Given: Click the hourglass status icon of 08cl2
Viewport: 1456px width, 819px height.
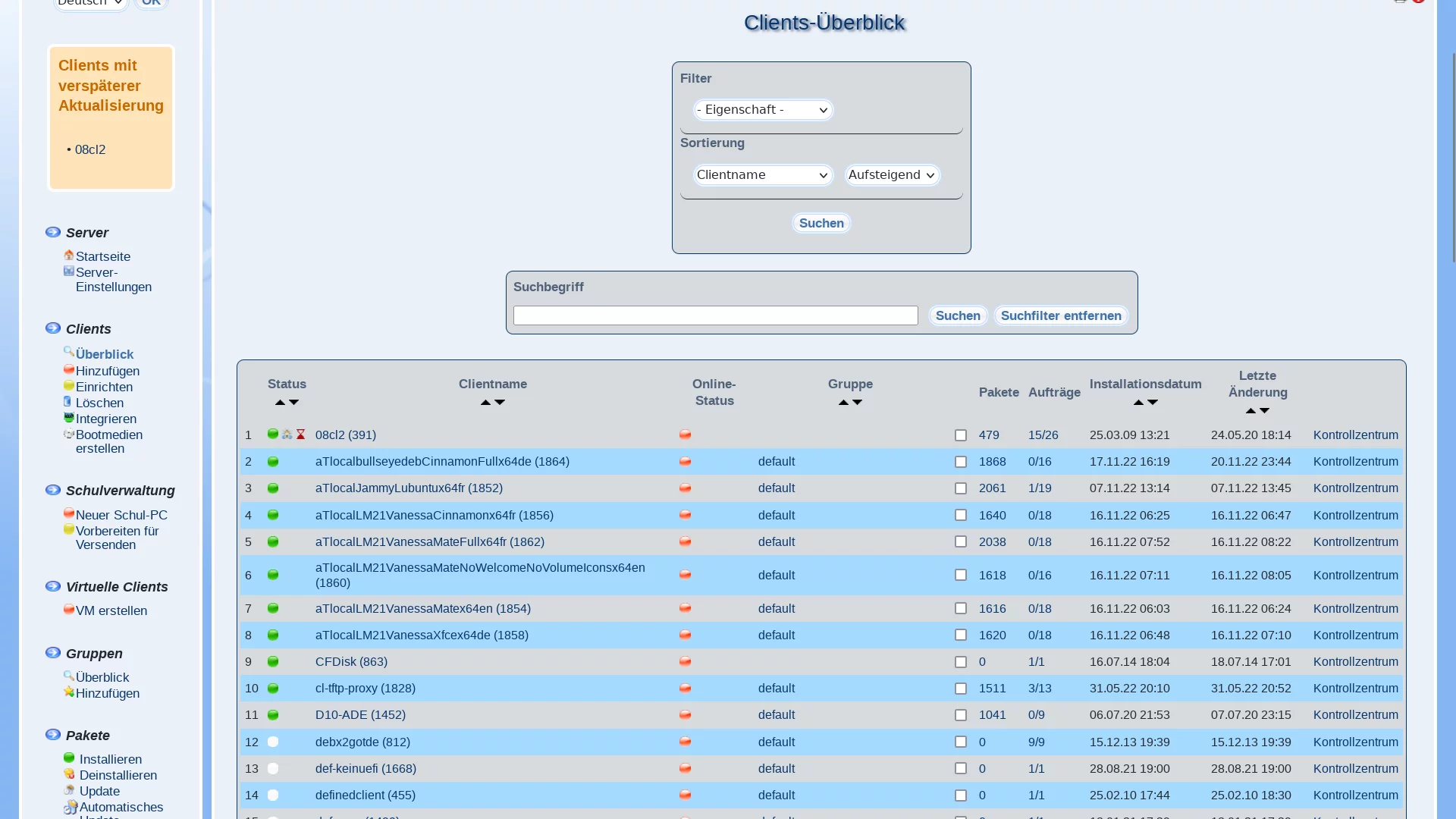Looking at the screenshot, I should pos(300,435).
